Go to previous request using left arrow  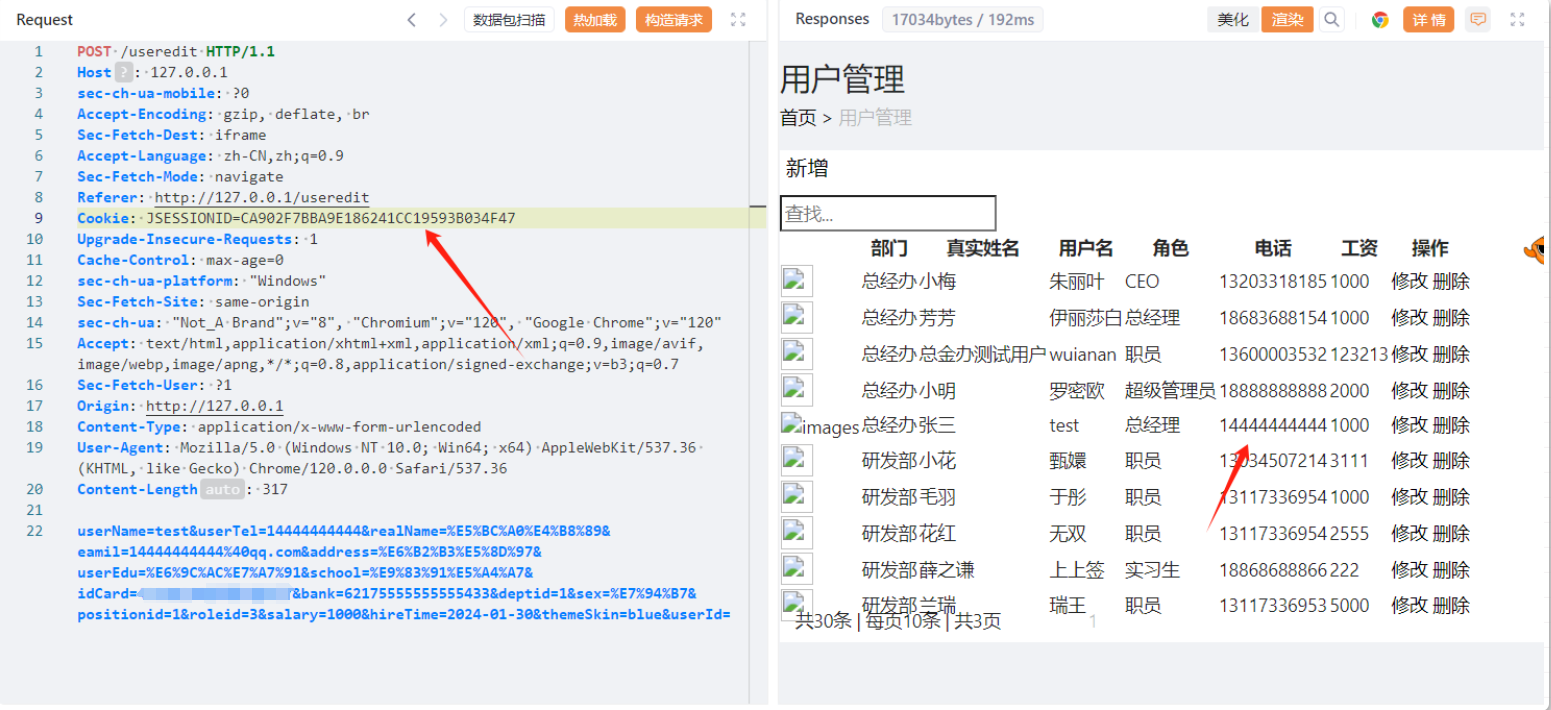coord(411,20)
